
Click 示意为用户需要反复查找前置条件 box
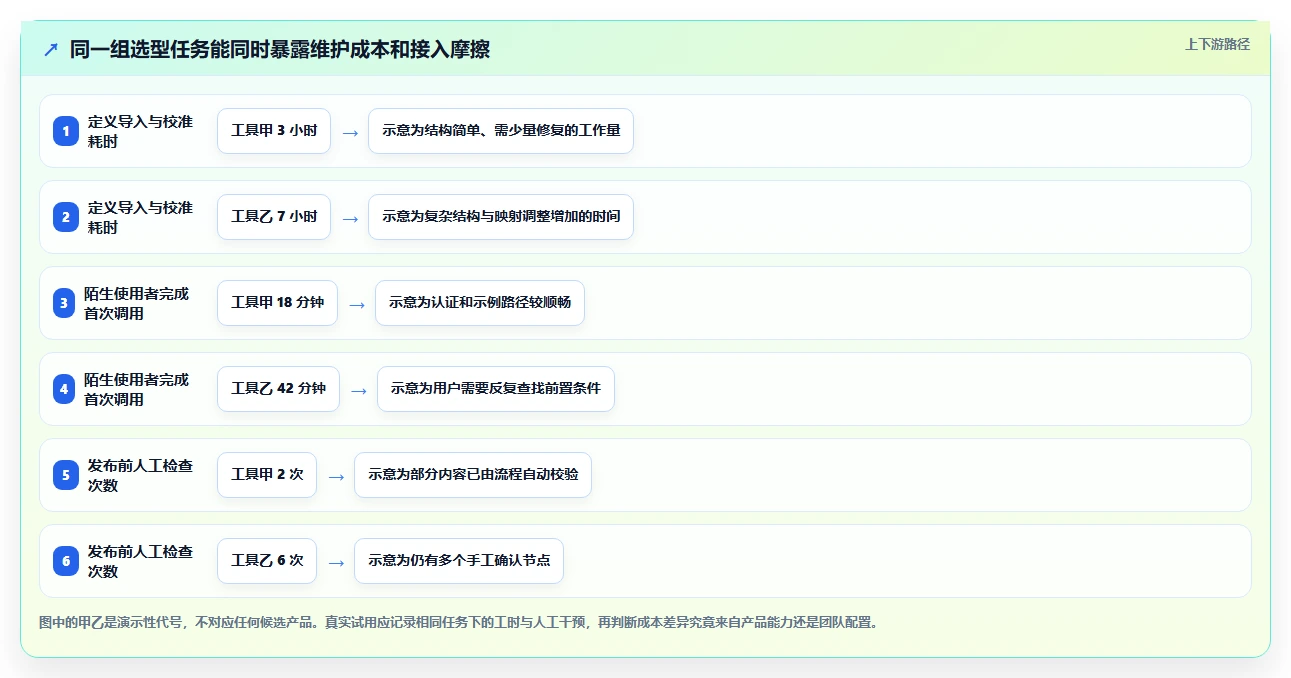tap(496, 389)
